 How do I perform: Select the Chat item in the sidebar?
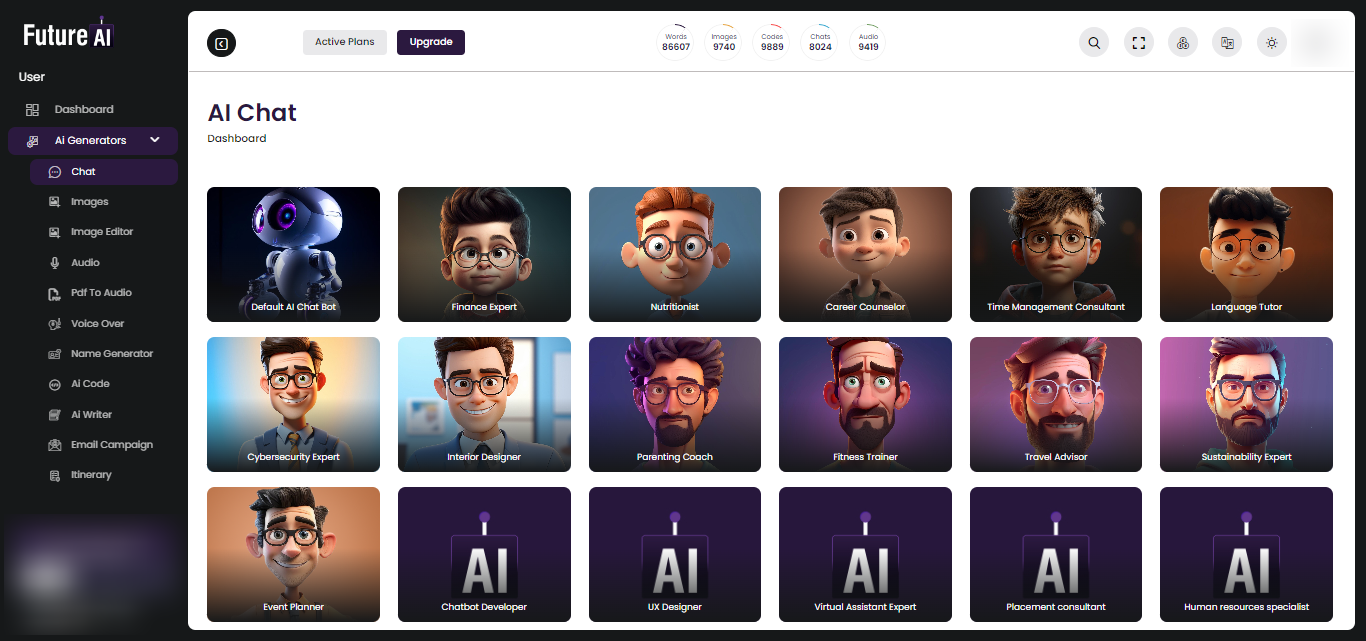click(84, 171)
